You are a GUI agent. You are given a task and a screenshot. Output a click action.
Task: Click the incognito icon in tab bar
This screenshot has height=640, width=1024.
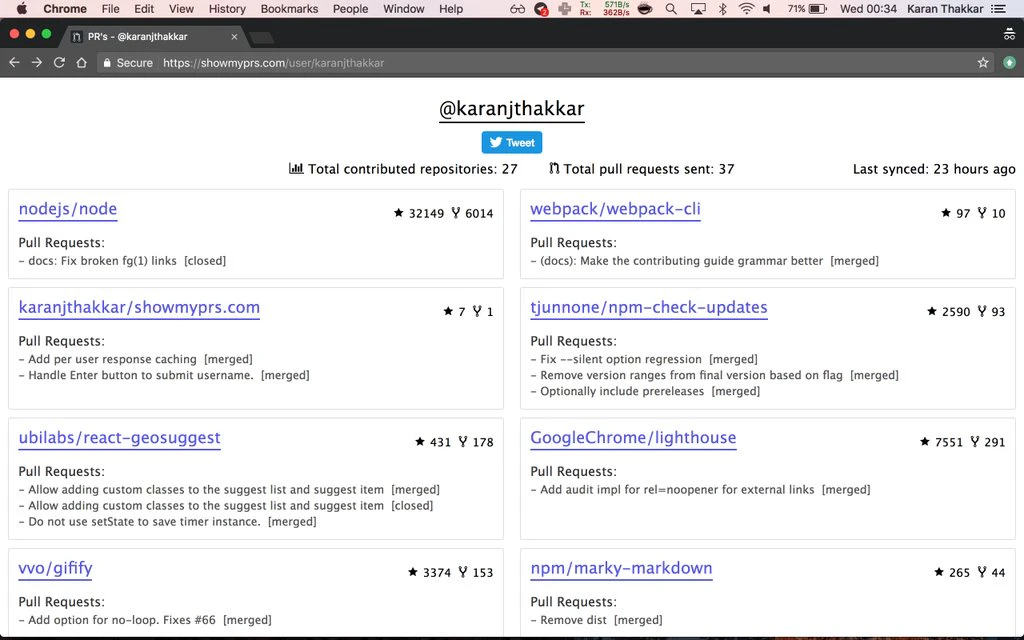1009,35
